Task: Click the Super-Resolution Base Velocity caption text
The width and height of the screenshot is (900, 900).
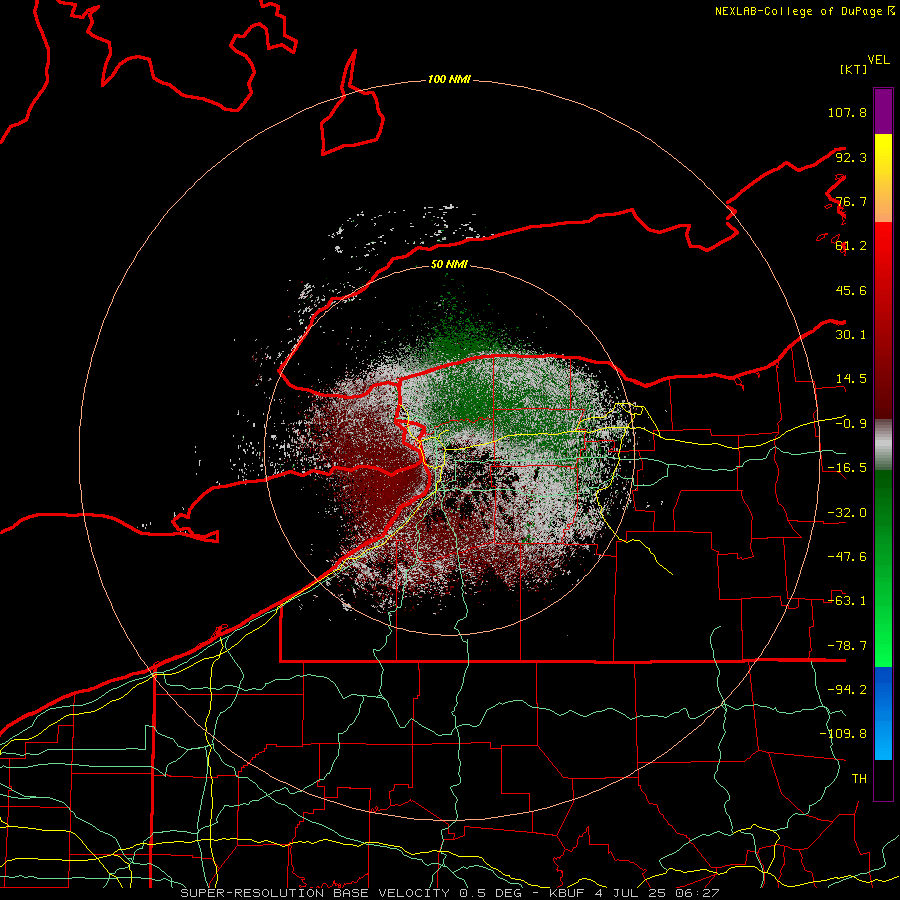Action: click(449, 893)
